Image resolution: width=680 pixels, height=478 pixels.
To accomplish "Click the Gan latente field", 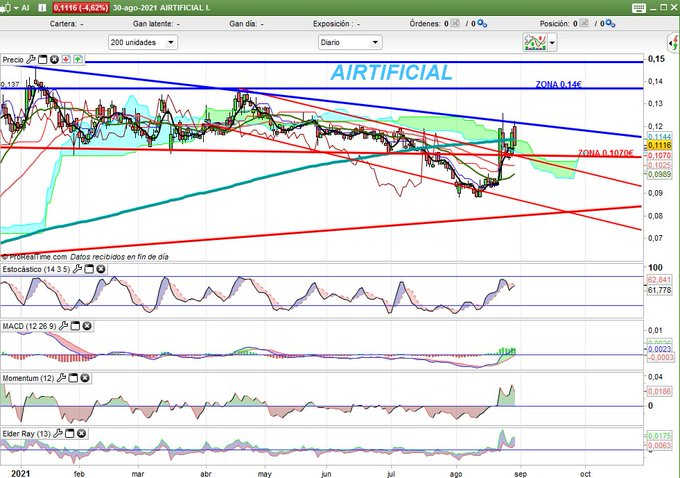I will [156, 24].
